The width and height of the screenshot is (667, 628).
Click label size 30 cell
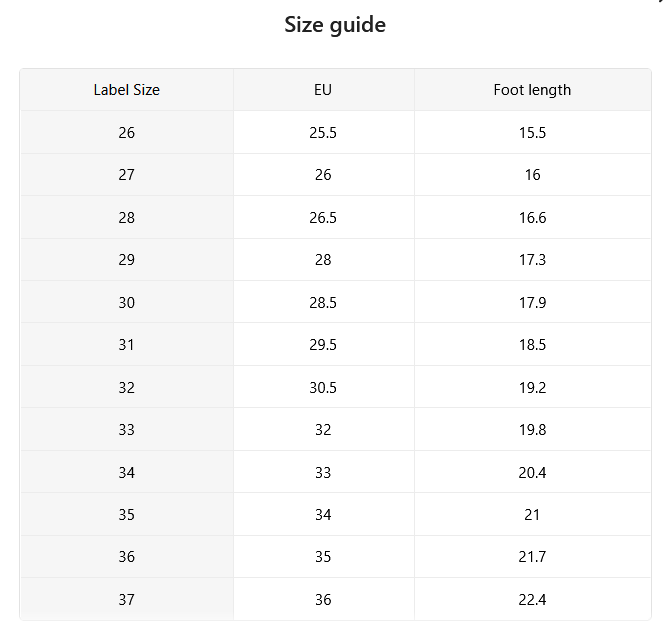coord(127,302)
